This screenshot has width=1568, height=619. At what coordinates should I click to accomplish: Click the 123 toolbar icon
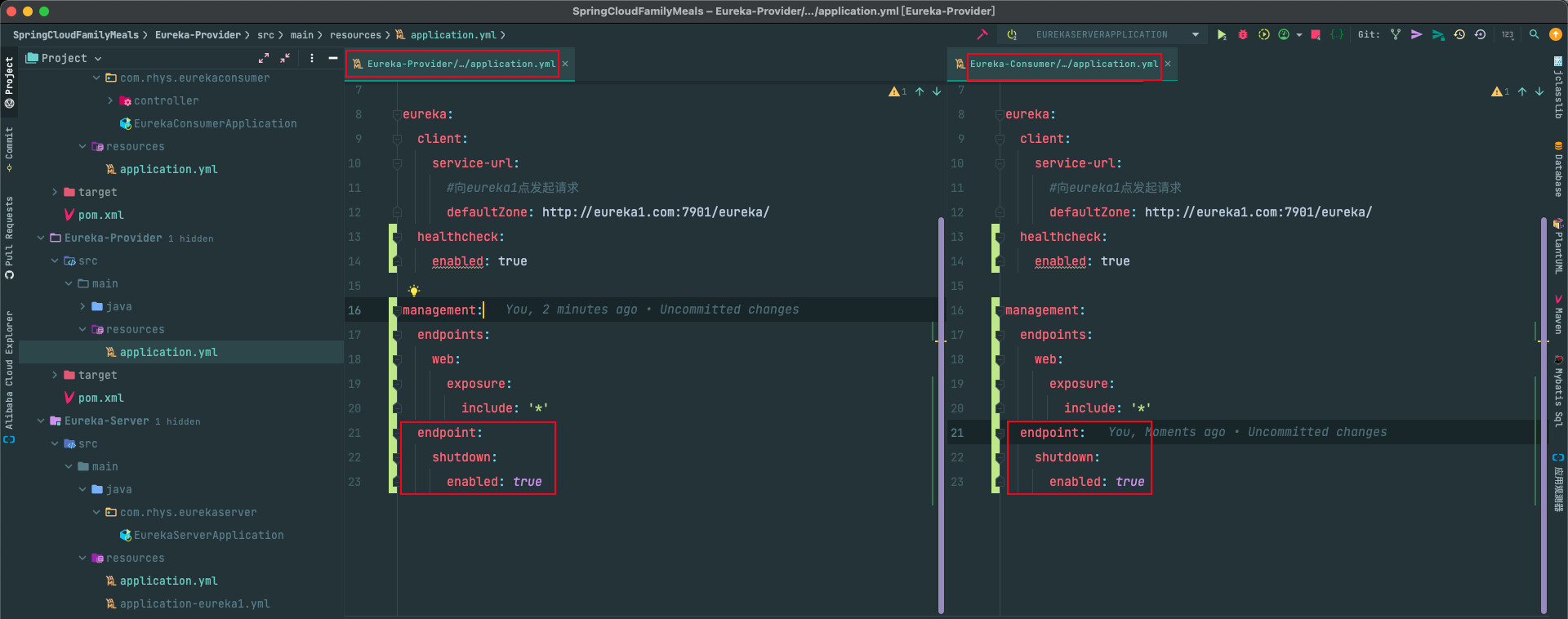[x=1508, y=34]
